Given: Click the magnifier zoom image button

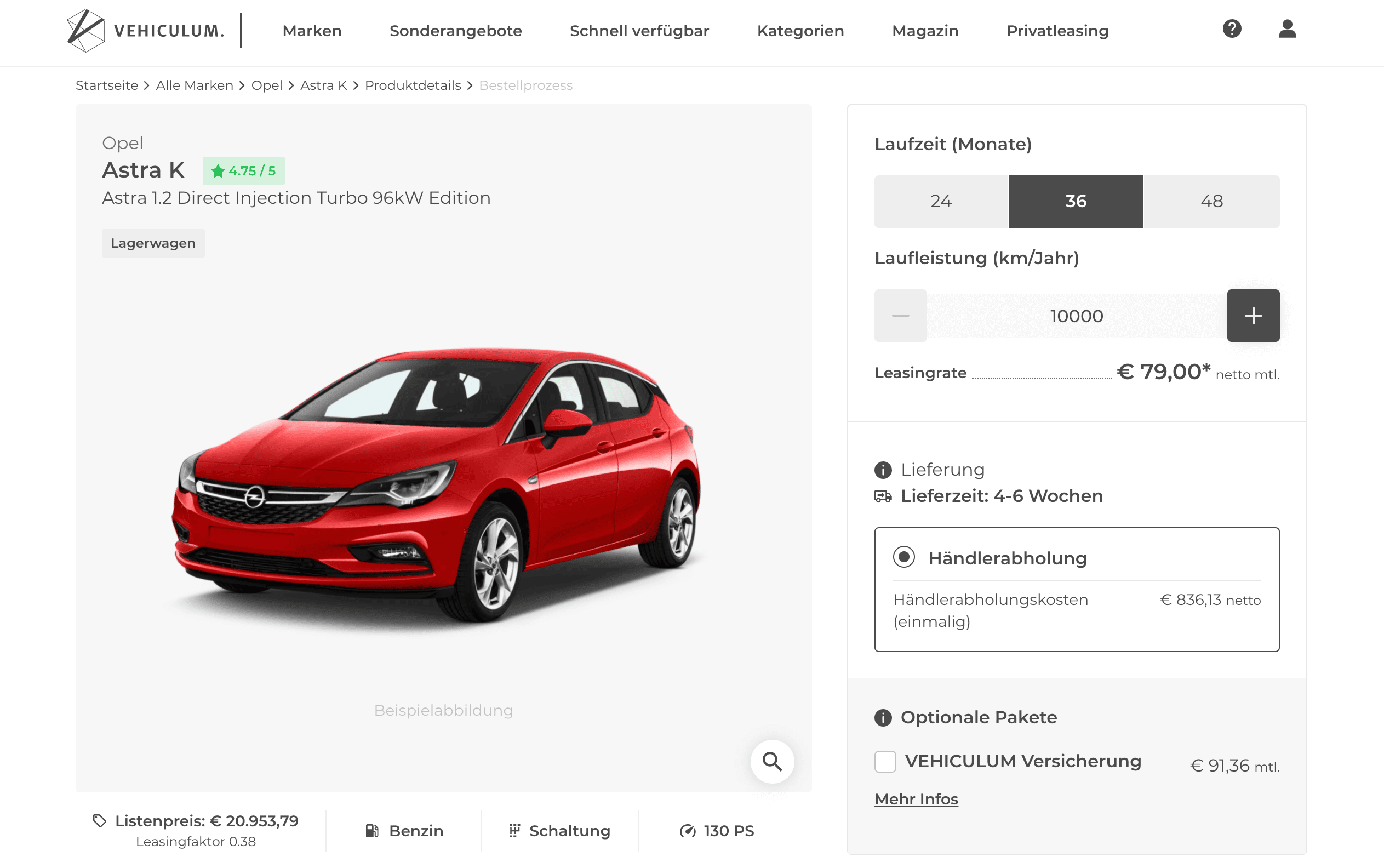Looking at the screenshot, I should (772, 761).
